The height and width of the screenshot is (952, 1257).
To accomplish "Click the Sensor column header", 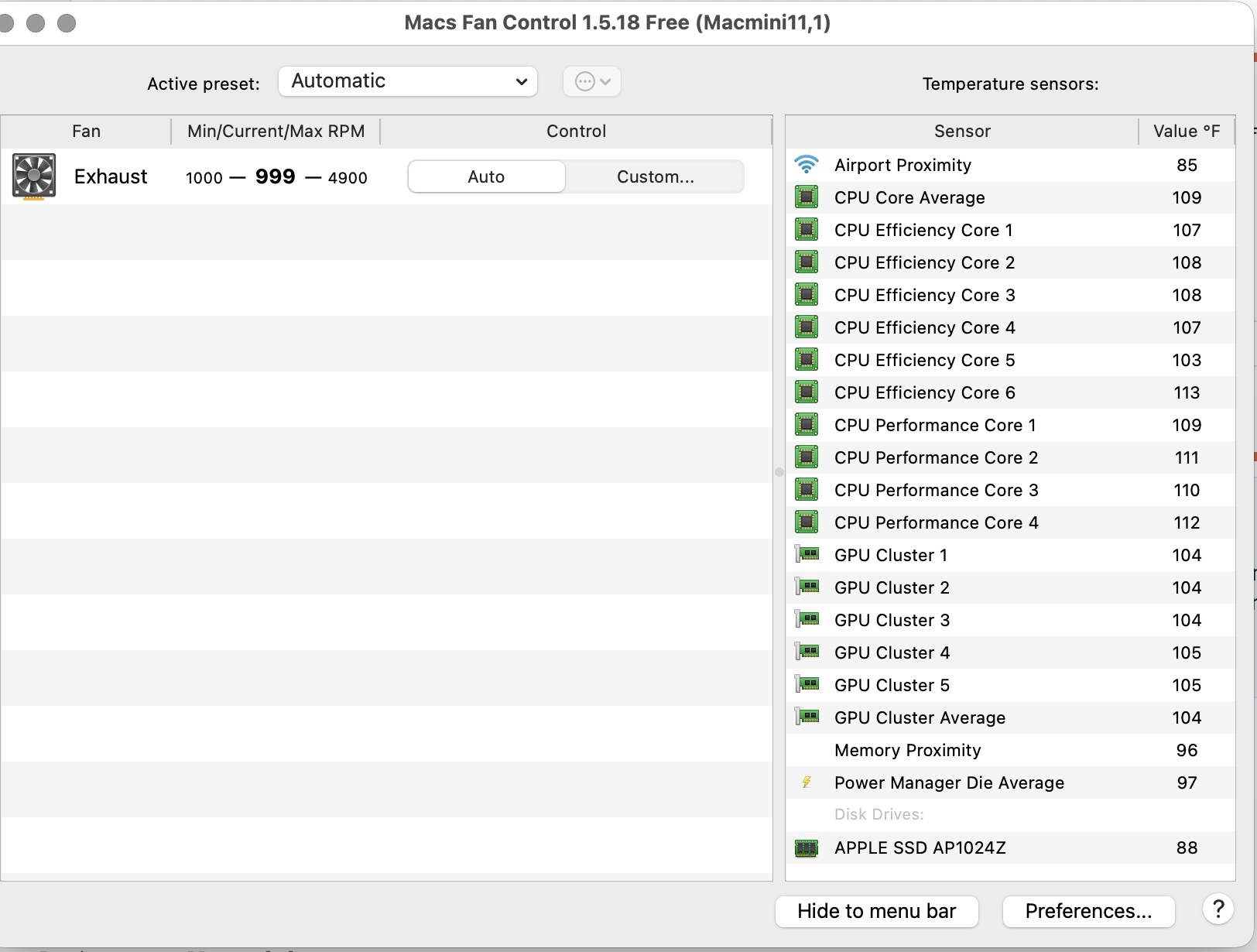I will click(x=962, y=131).
